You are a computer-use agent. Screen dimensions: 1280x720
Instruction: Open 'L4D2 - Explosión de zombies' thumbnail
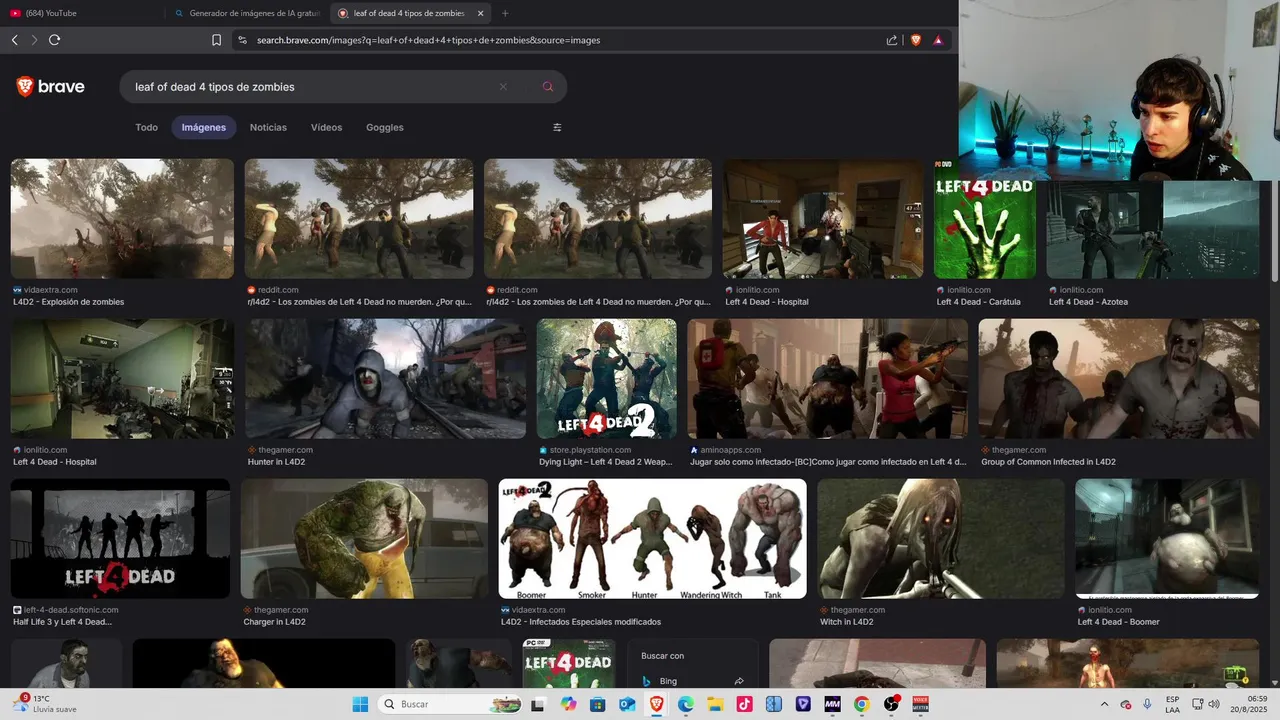[122, 218]
